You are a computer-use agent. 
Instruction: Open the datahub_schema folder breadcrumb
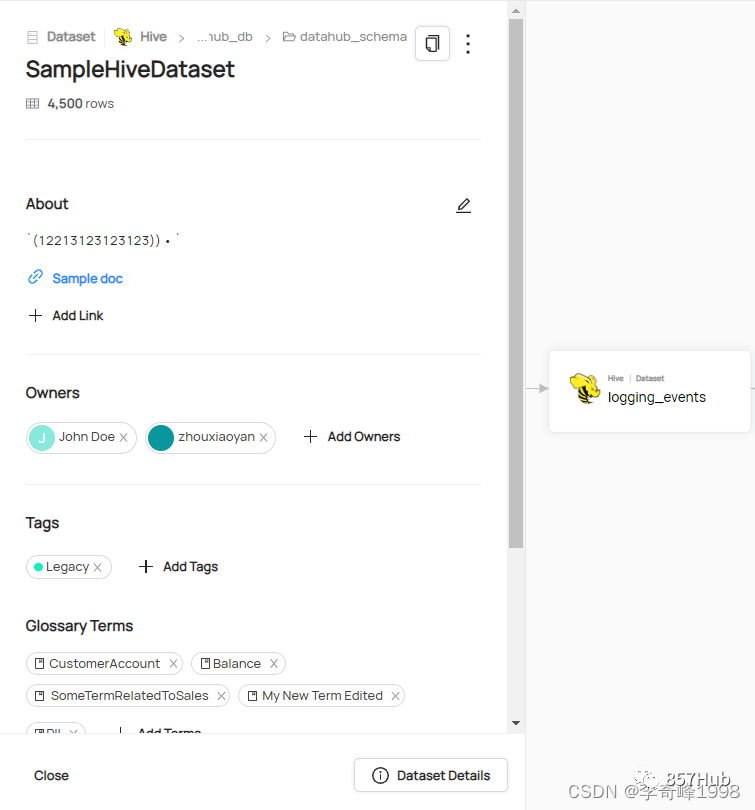tap(345, 37)
